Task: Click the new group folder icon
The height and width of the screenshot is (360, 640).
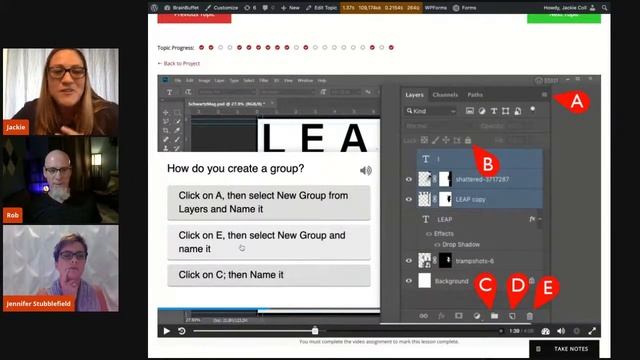Action: [x=494, y=316]
